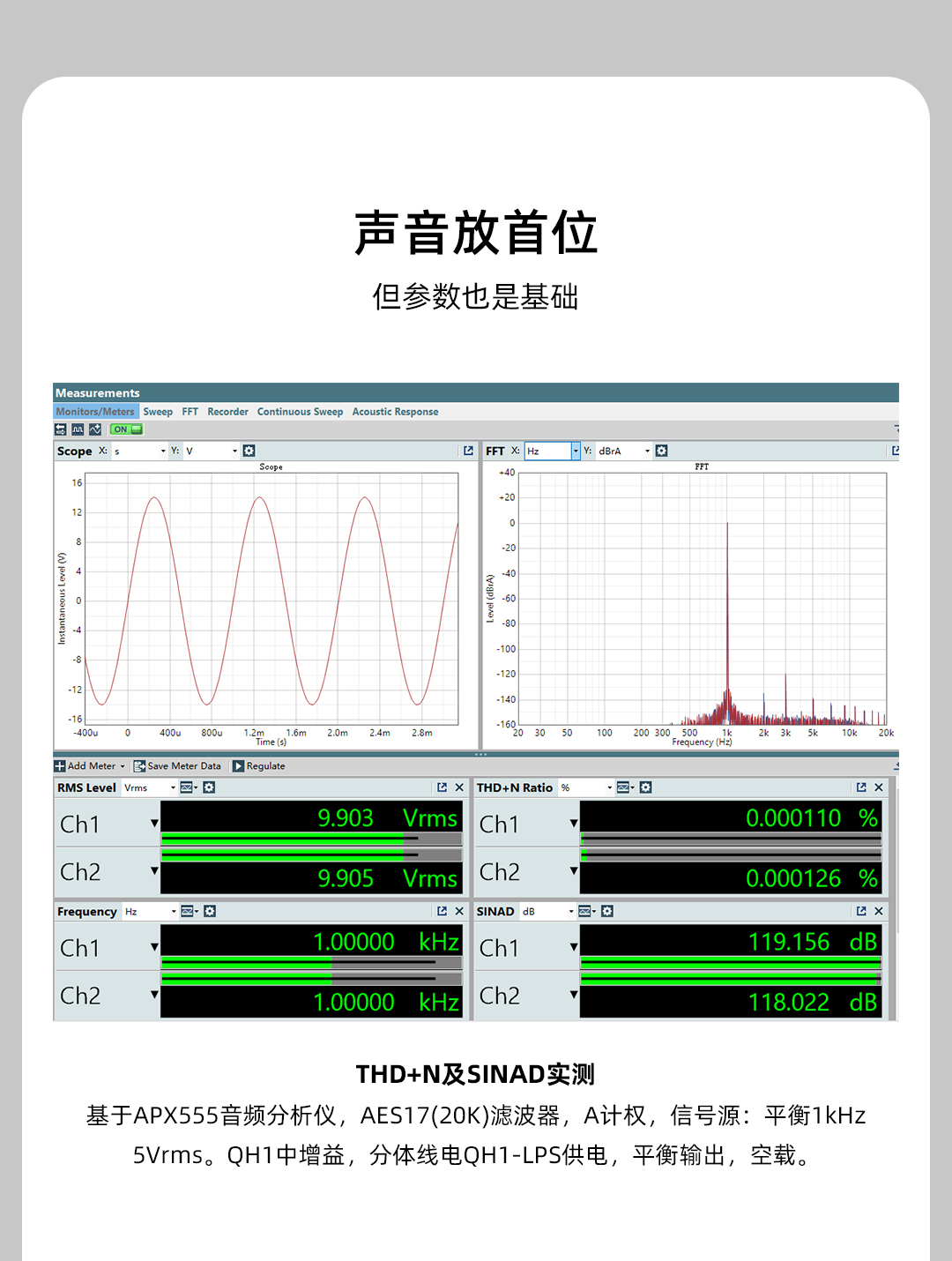Click the Save Meter Data button
This screenshot has width=952, height=1261.
coord(177,766)
